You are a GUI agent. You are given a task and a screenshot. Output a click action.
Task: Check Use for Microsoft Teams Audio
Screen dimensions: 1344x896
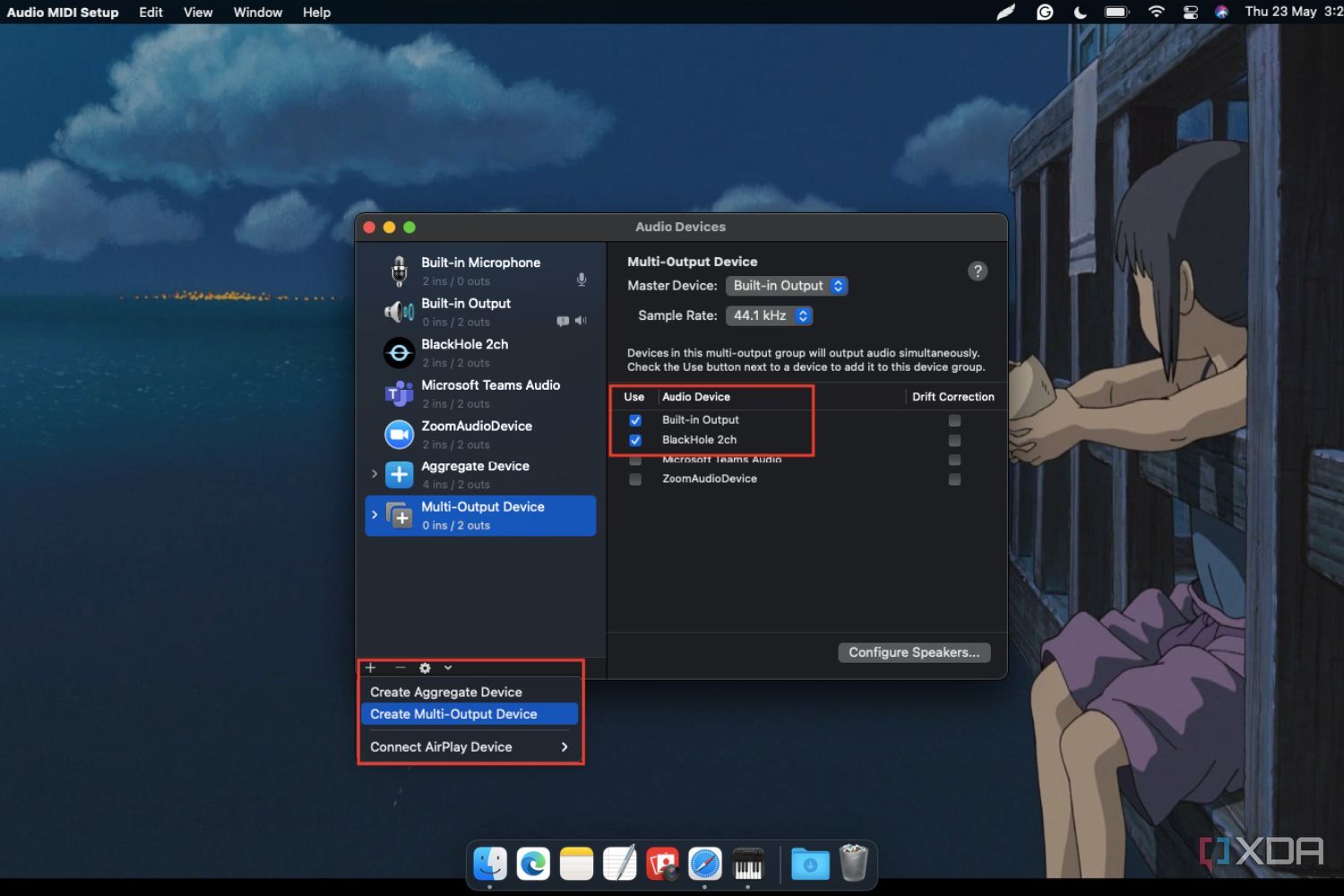coord(635,460)
